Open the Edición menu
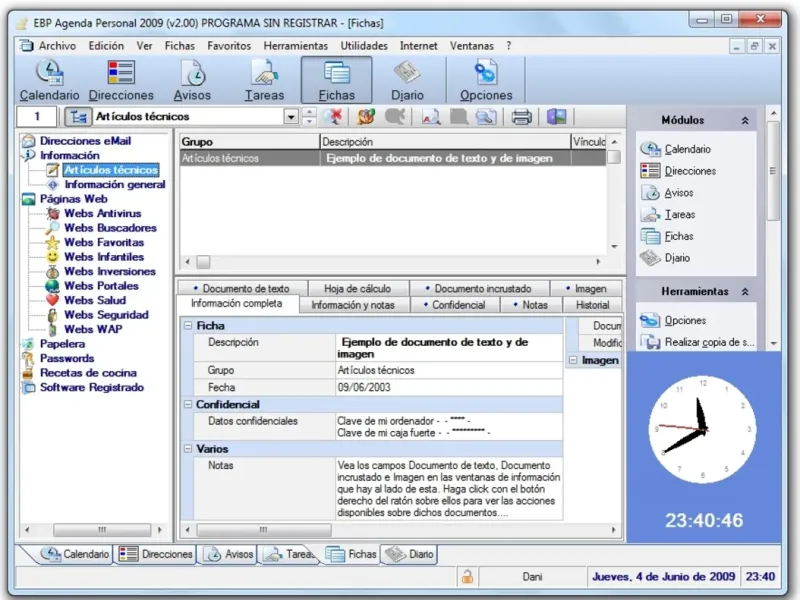This screenshot has height=600, width=800. [x=106, y=46]
